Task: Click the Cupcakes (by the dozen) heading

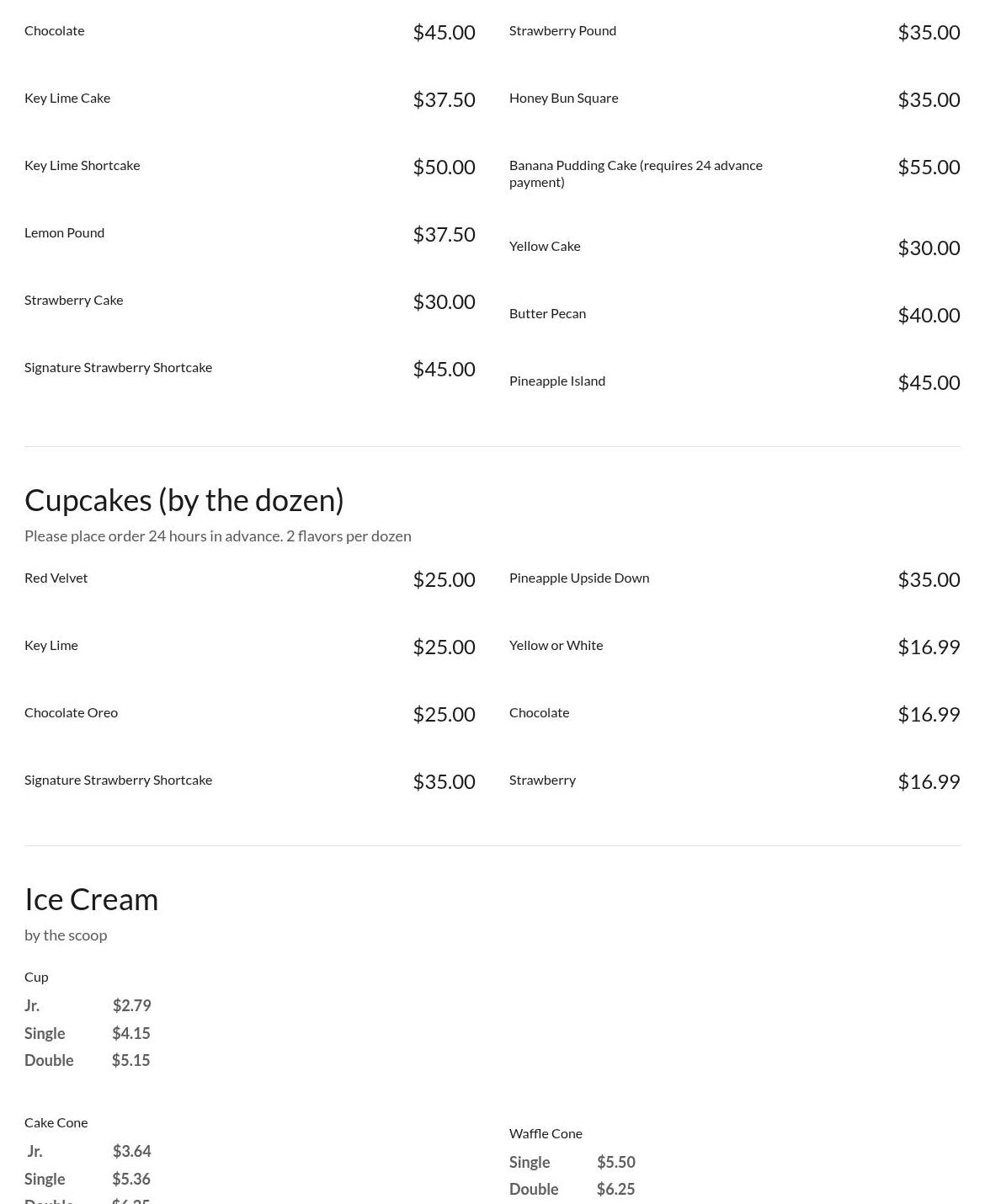Action: tap(184, 500)
